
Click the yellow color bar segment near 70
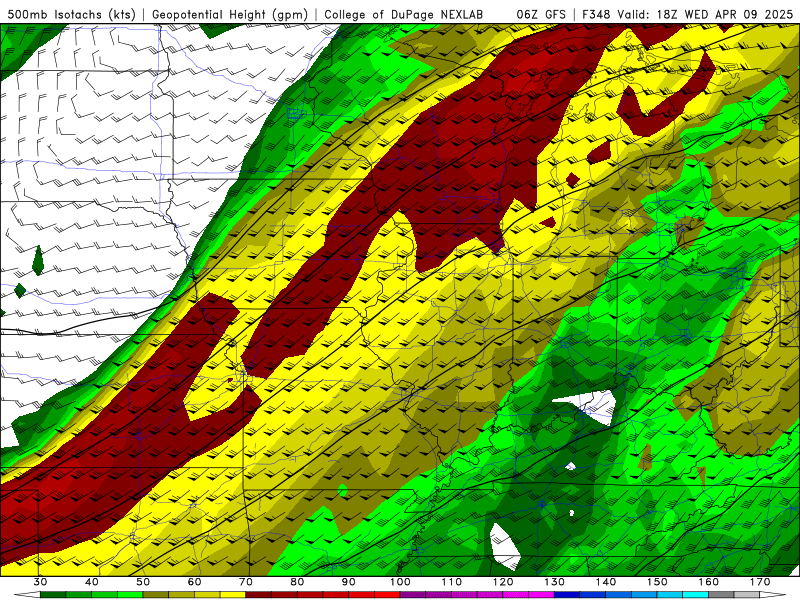point(233,595)
